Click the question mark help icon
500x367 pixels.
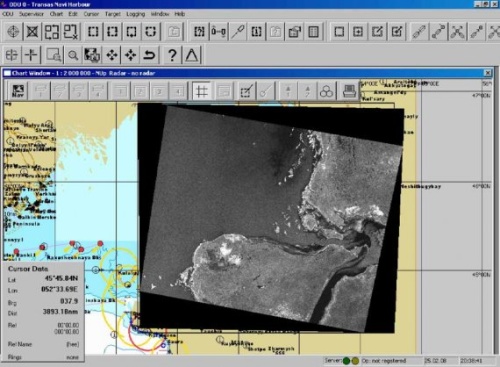pyautogui.click(x=172, y=55)
